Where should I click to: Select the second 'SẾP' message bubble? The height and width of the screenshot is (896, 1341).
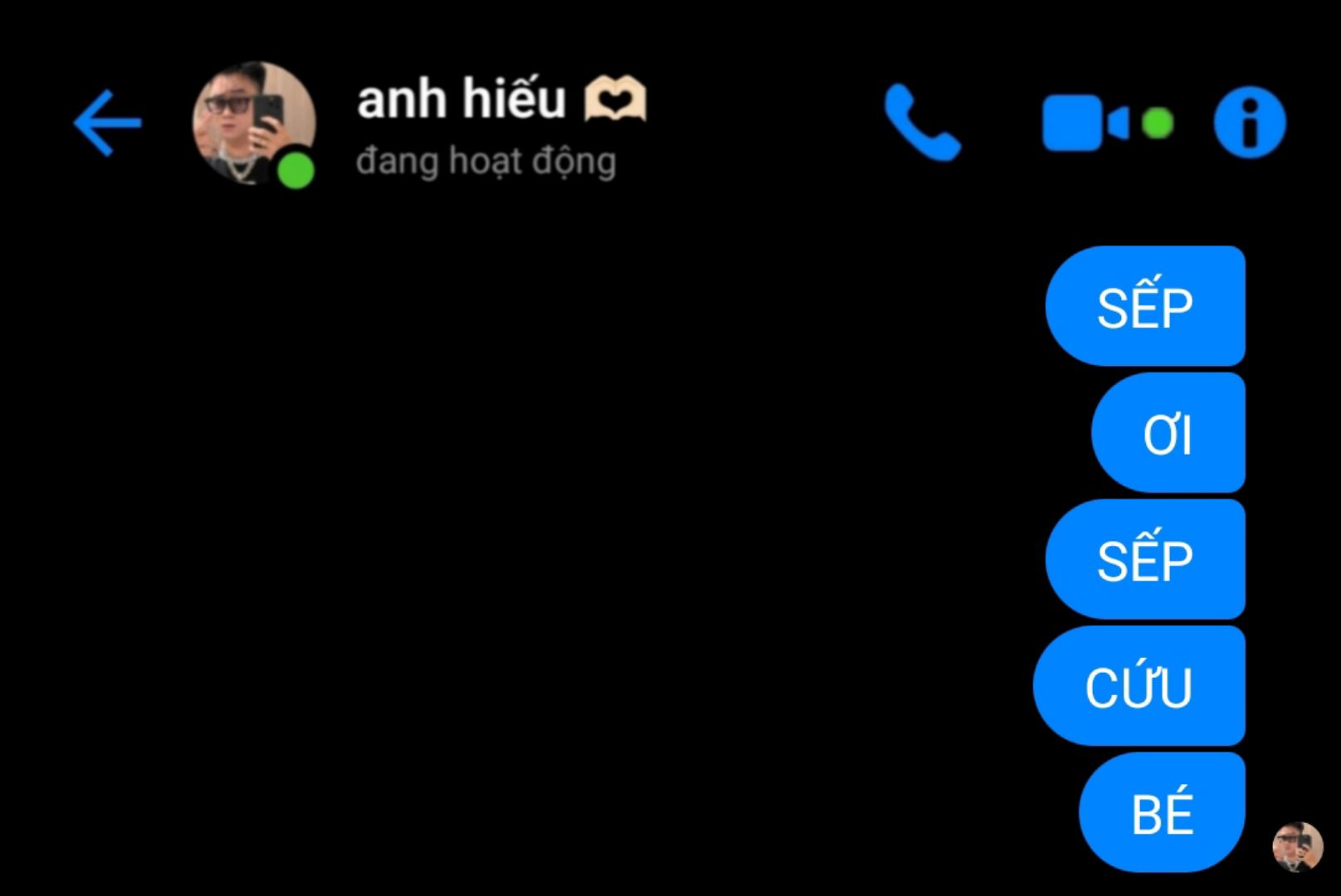pyautogui.click(x=1145, y=559)
